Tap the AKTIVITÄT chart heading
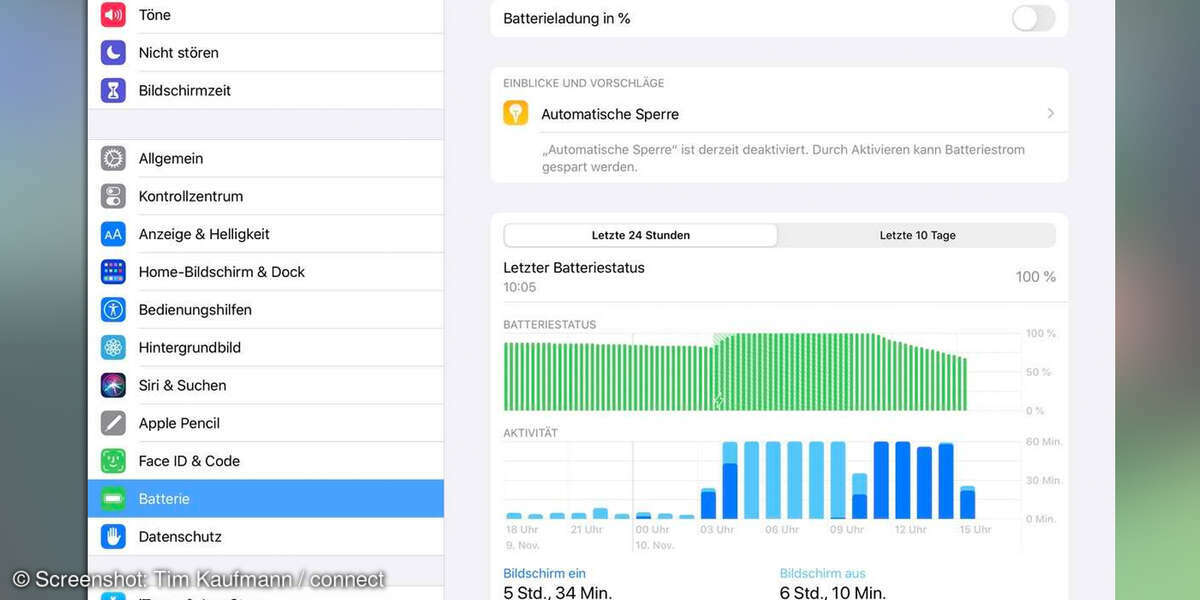Image resolution: width=1200 pixels, height=600 pixels. (531, 433)
